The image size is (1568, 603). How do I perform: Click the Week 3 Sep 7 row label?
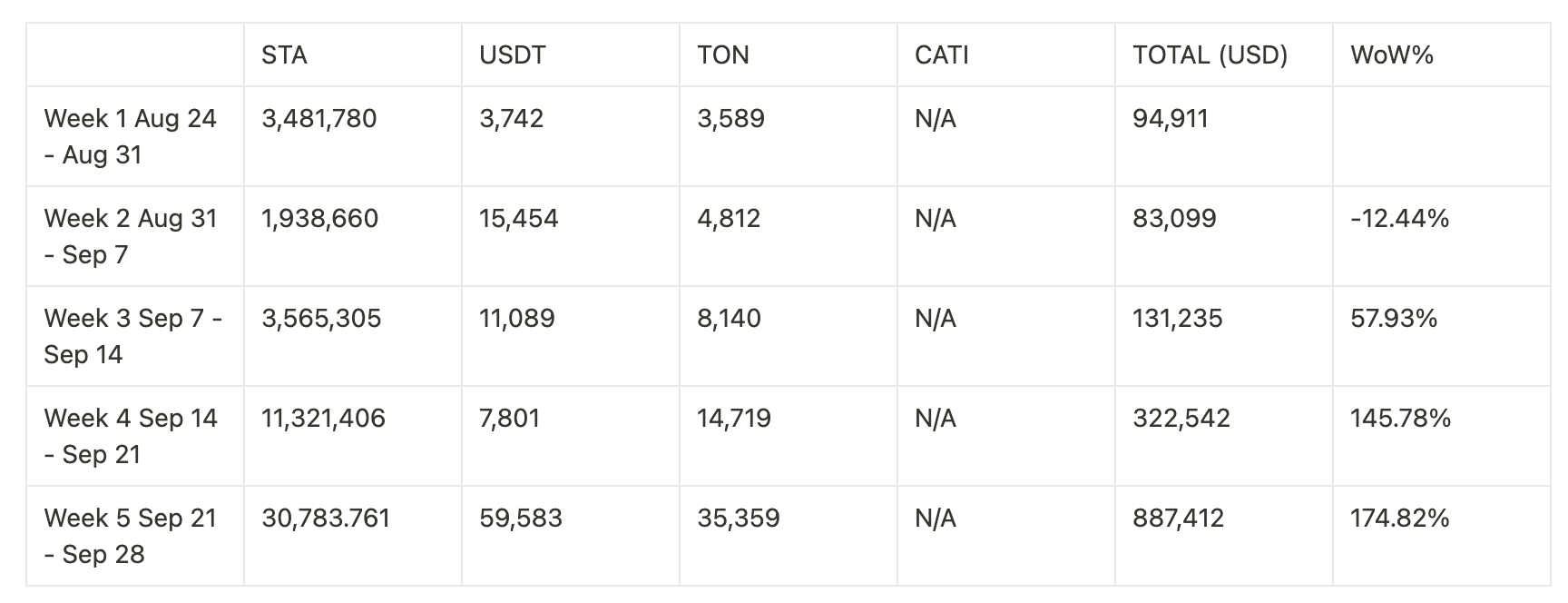[x=133, y=336]
